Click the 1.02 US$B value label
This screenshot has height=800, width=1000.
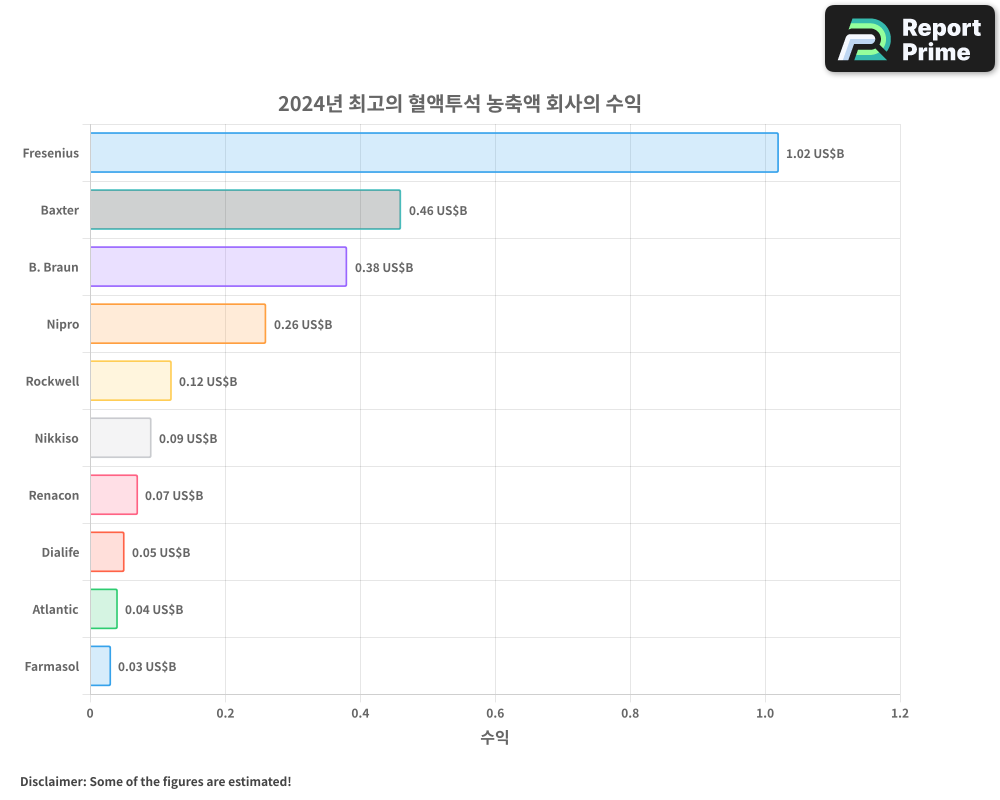coord(815,153)
